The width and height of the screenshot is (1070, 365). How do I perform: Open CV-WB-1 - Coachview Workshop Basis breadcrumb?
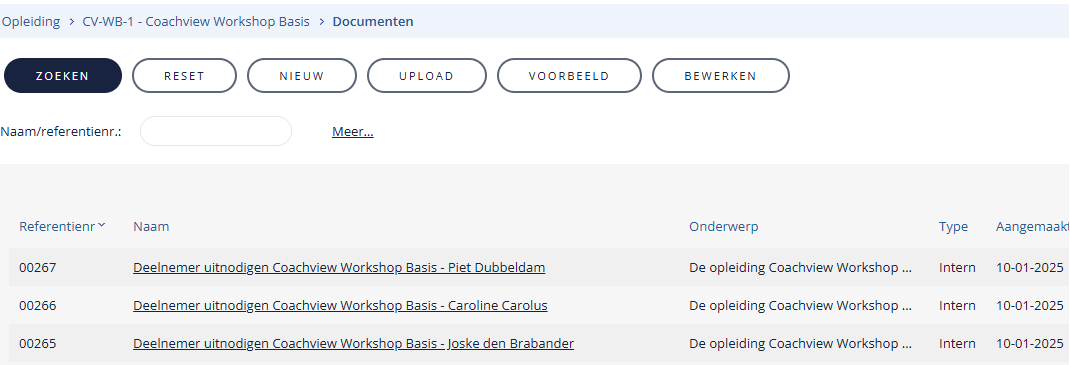click(x=196, y=21)
